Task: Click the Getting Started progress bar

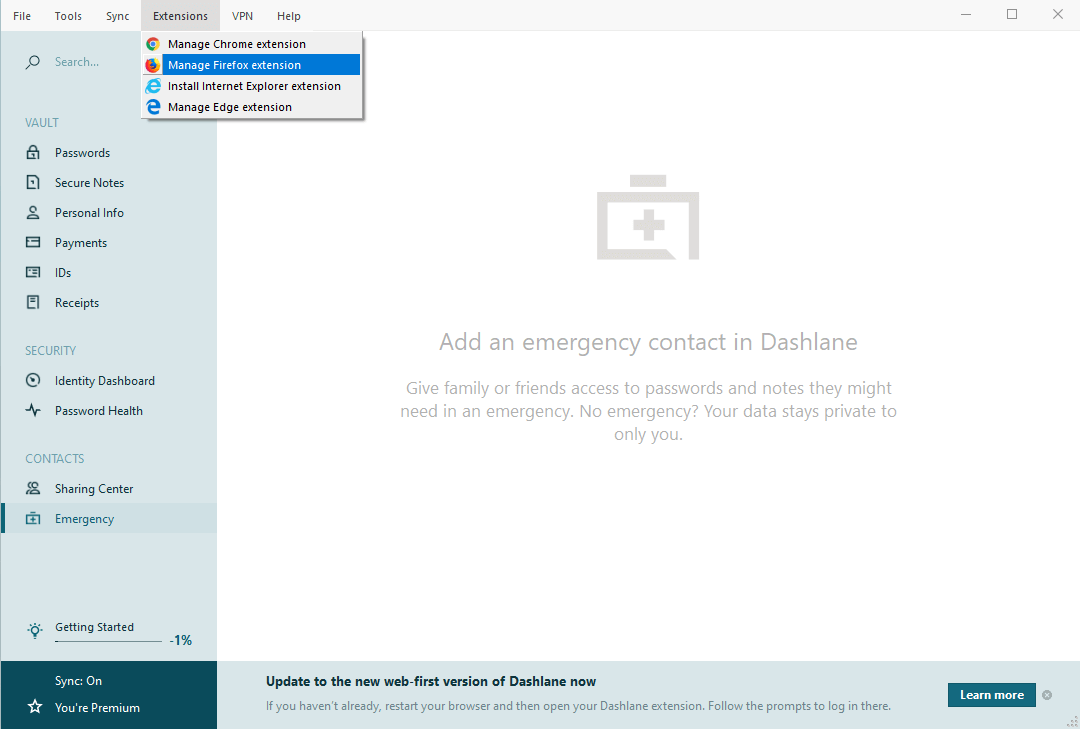Action: 108,641
